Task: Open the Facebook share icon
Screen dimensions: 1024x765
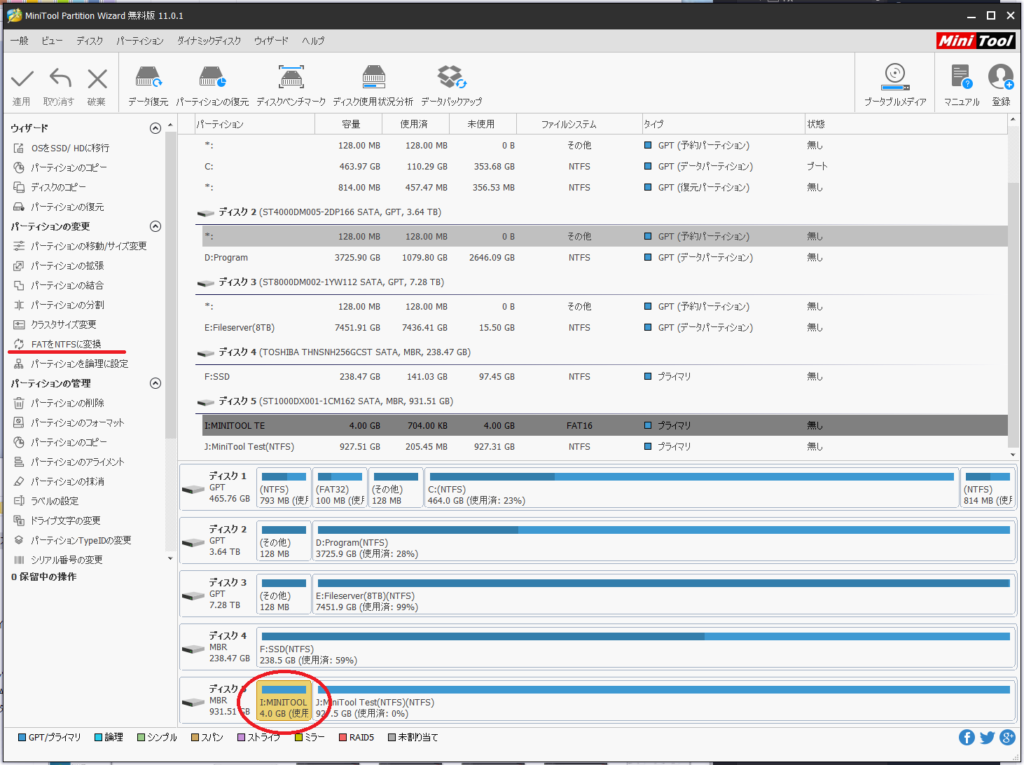Action: pos(967,738)
